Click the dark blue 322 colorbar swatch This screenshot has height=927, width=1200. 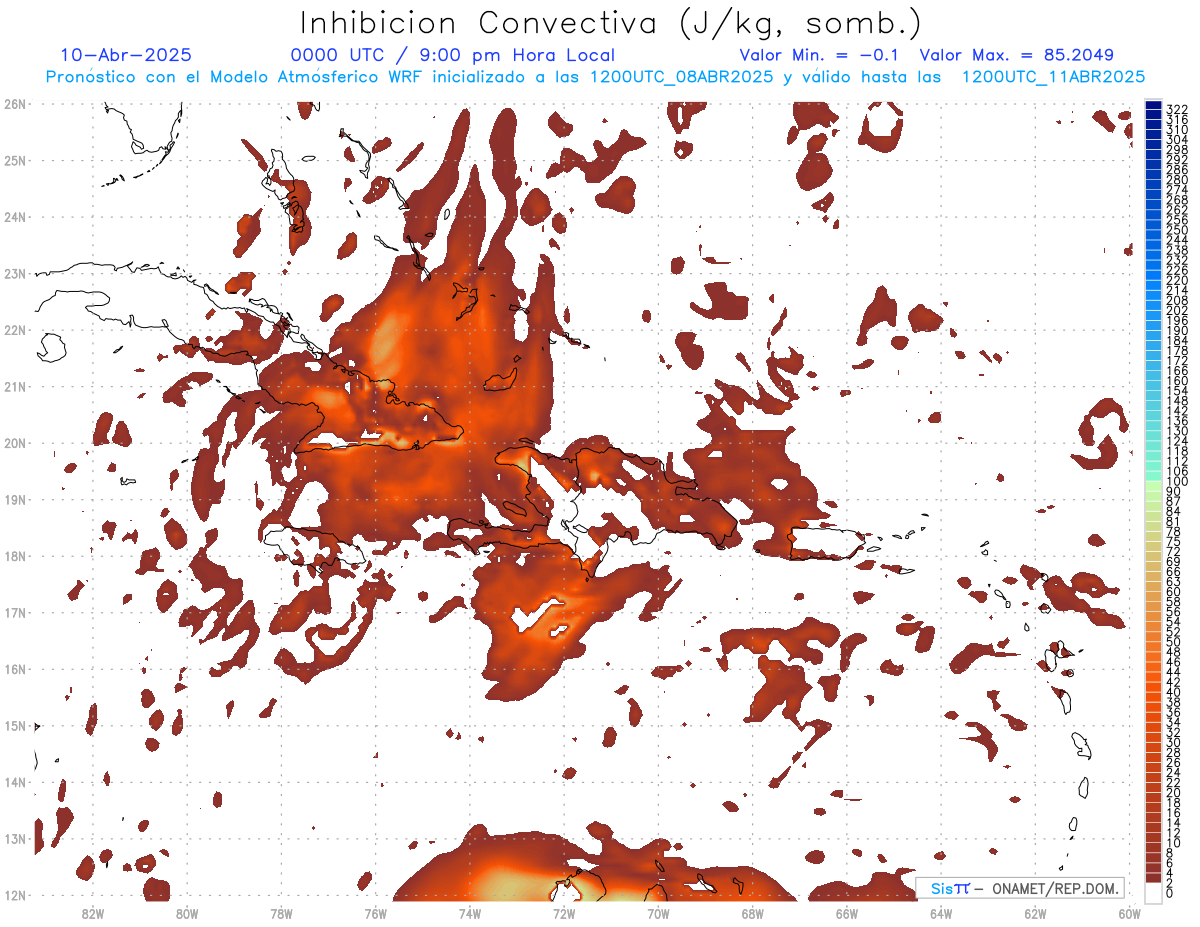[1153, 106]
